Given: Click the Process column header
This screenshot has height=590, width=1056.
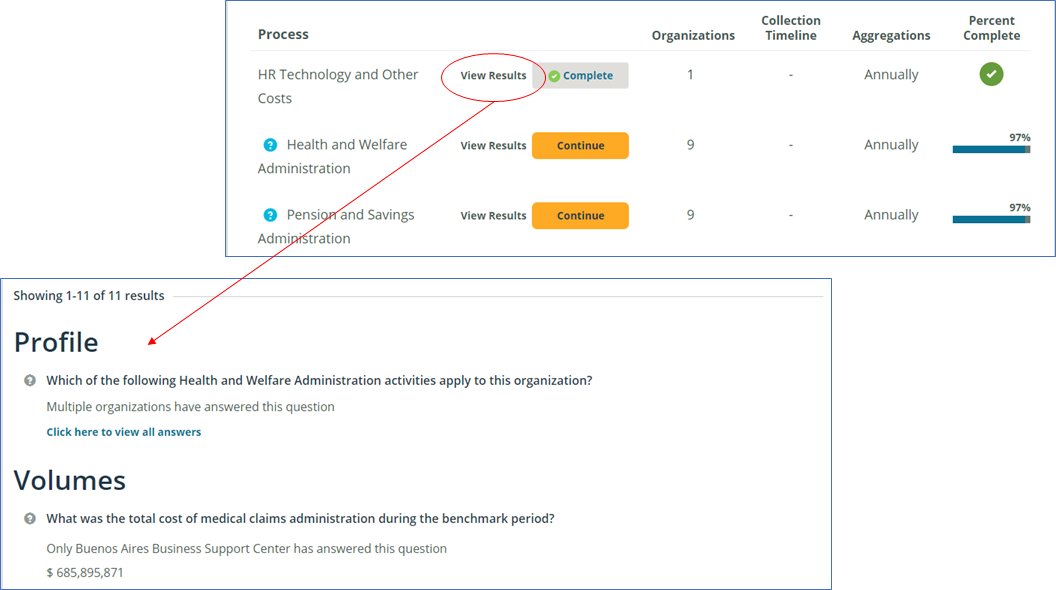Looking at the screenshot, I should pos(283,34).
